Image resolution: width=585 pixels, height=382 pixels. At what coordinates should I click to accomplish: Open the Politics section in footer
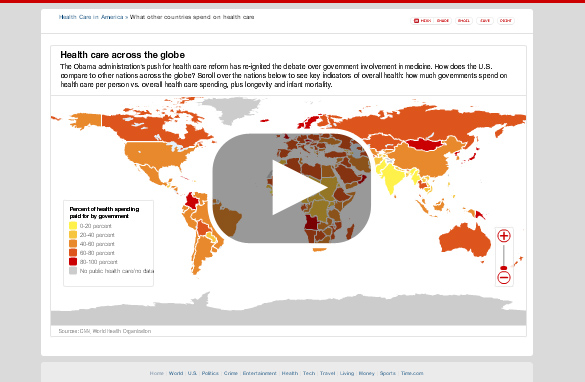pyautogui.click(x=210, y=373)
